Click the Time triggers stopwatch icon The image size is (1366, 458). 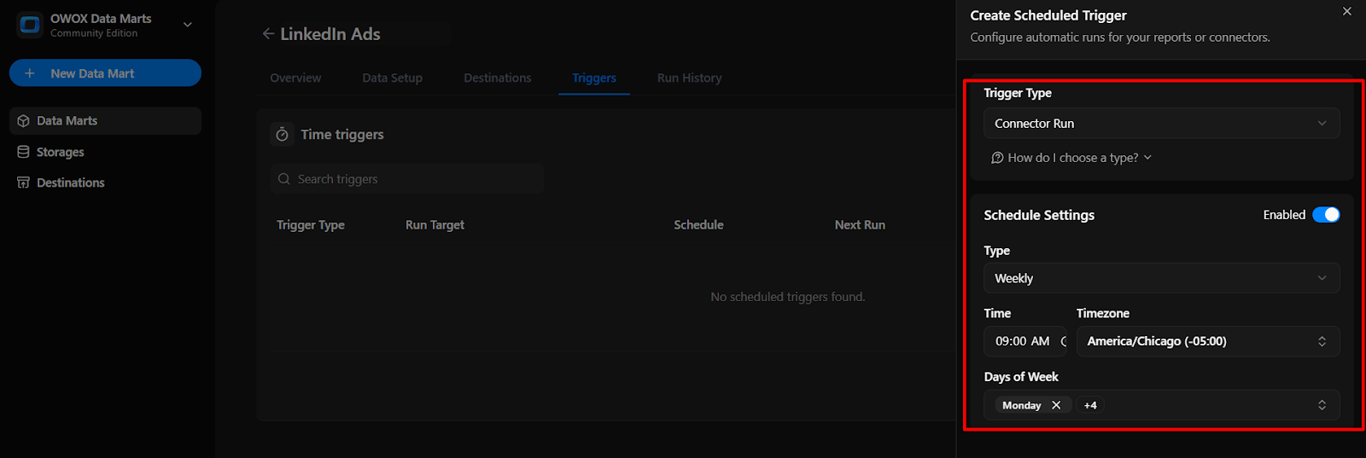point(282,134)
